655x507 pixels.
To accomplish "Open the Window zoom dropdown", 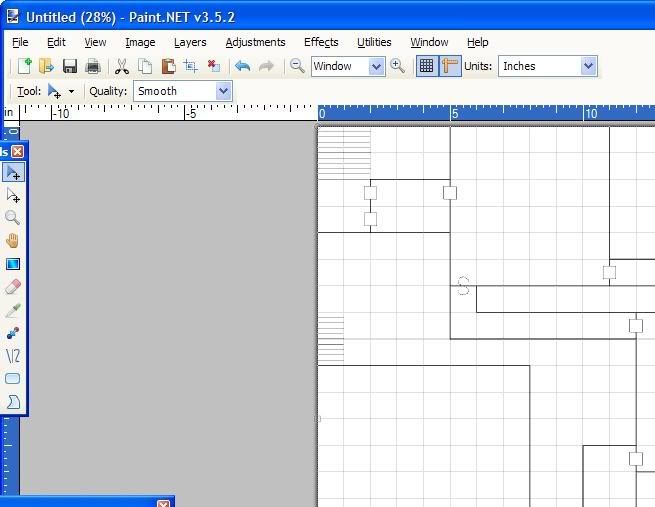I will point(376,66).
